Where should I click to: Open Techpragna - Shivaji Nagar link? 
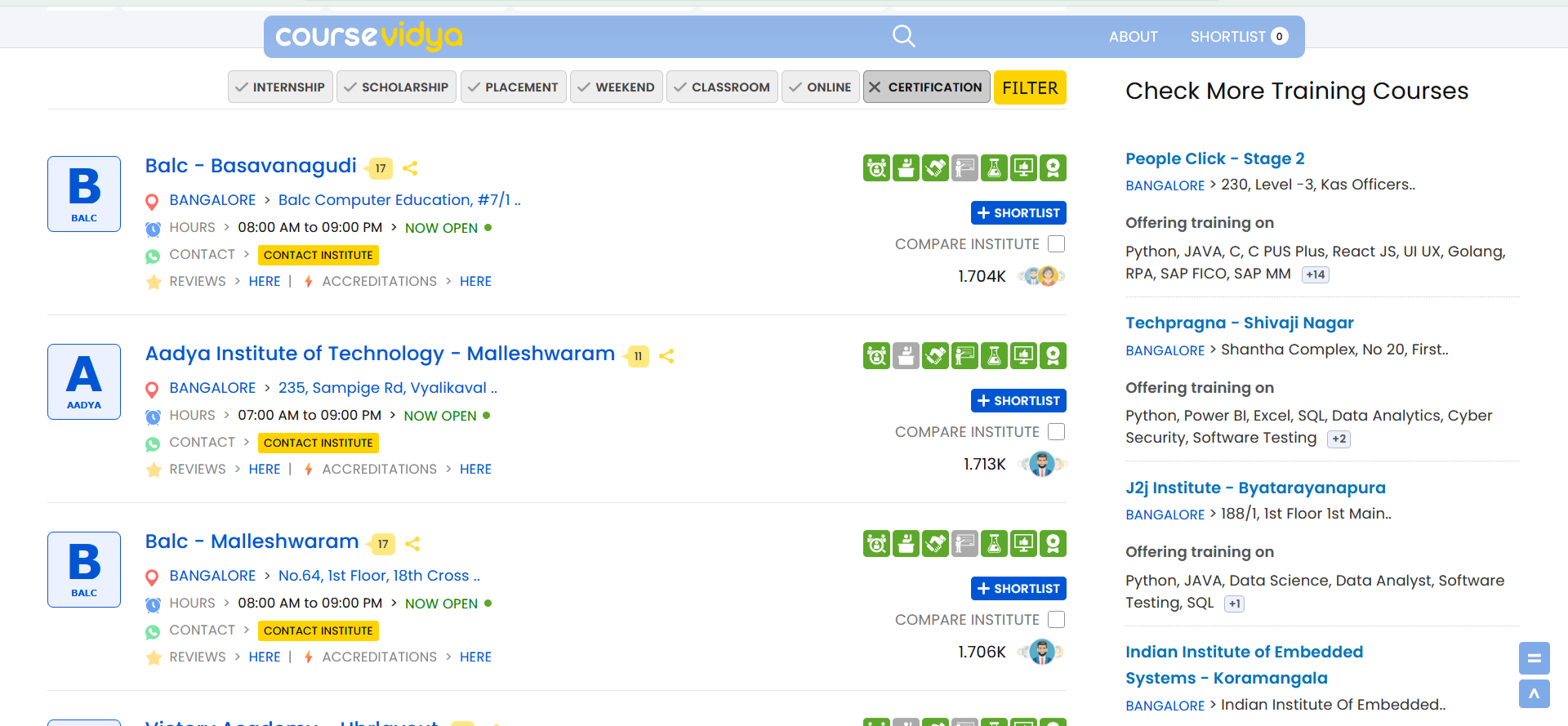point(1240,323)
